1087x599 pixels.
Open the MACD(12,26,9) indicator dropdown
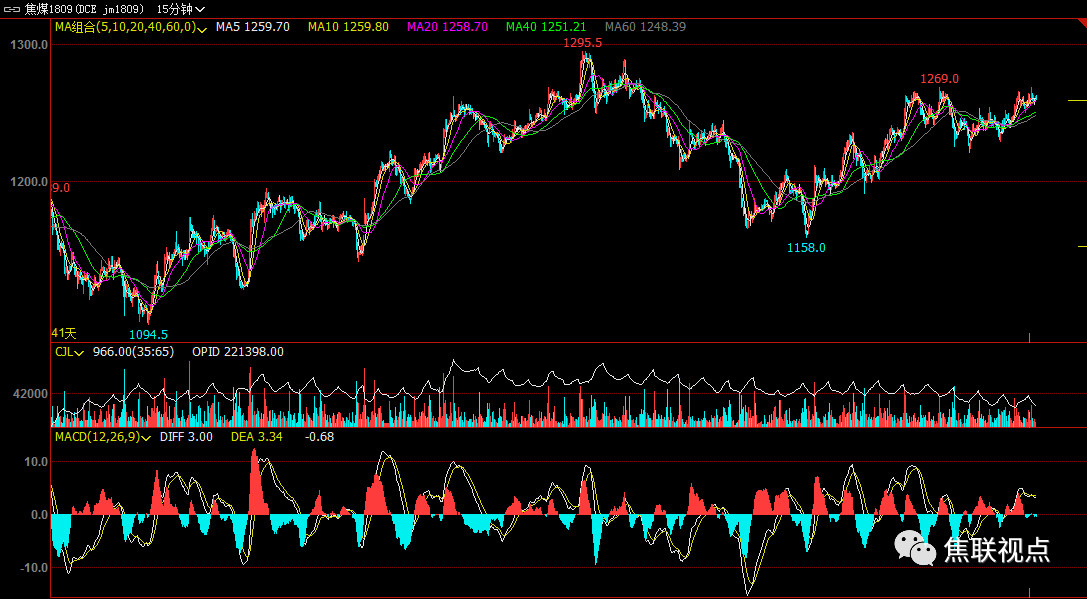(x=103, y=437)
